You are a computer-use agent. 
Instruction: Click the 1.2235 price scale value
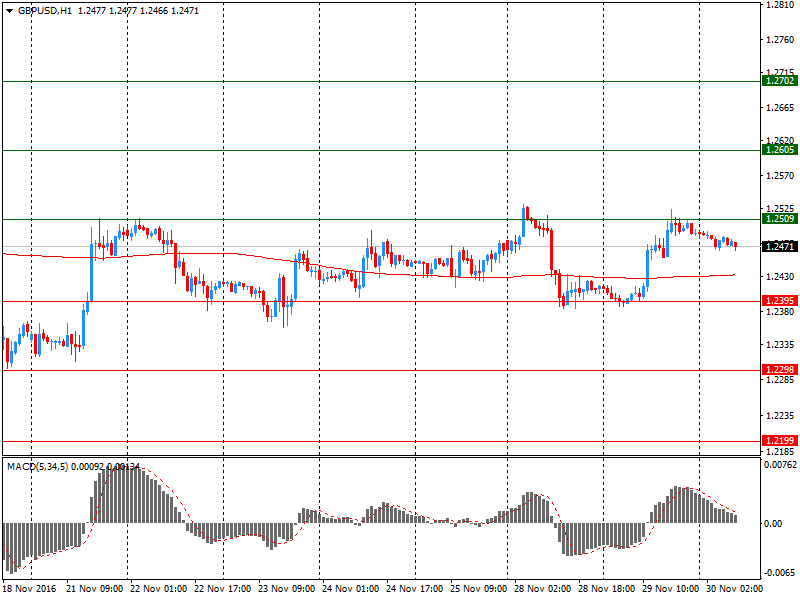[781, 416]
